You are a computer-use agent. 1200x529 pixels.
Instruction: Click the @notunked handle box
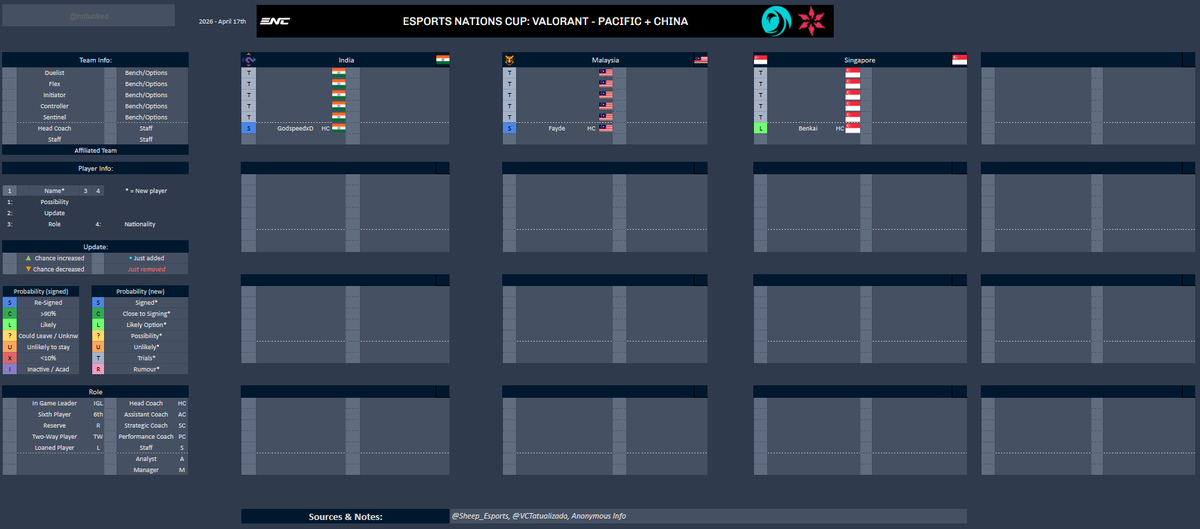[x=88, y=15]
